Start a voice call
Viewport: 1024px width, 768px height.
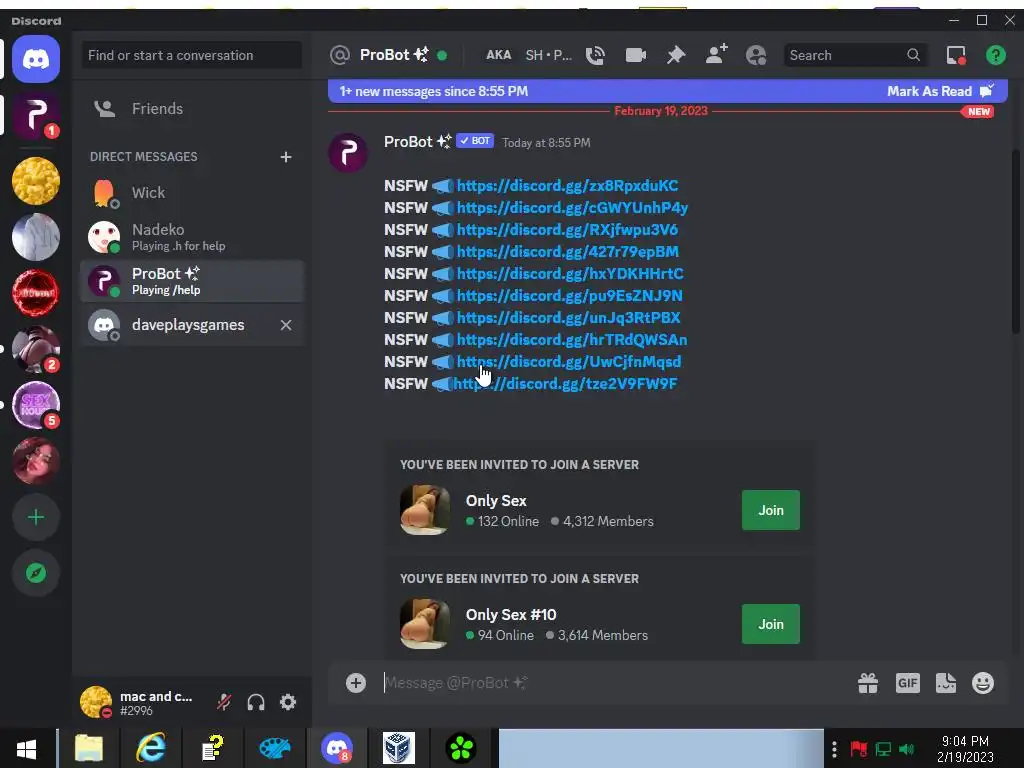coord(595,56)
